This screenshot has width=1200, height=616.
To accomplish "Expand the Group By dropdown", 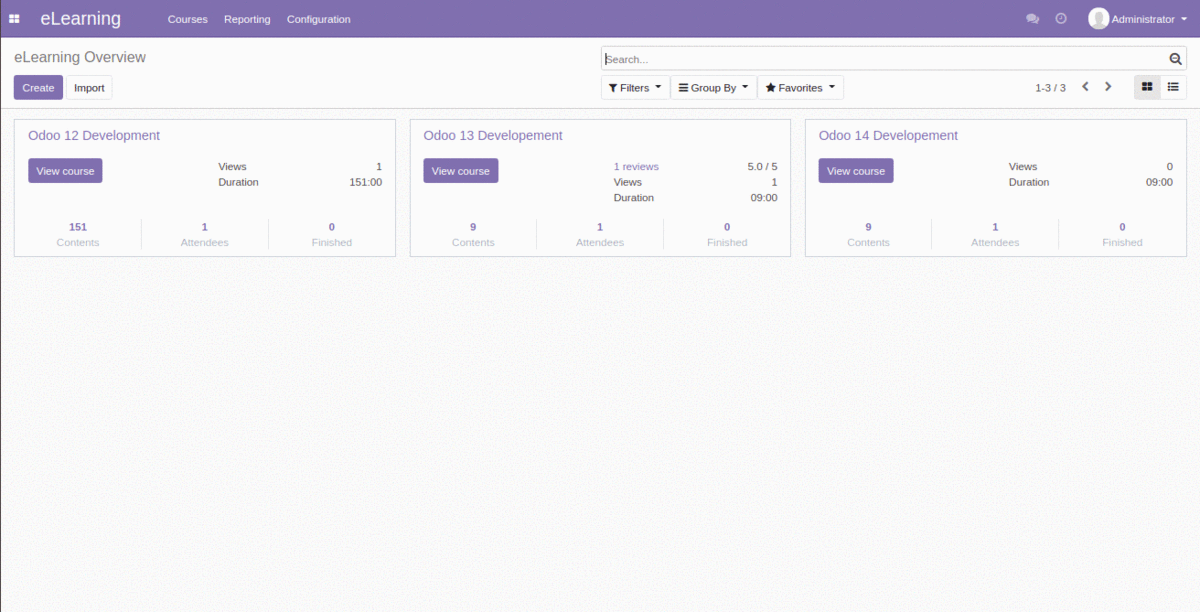I will [713, 88].
